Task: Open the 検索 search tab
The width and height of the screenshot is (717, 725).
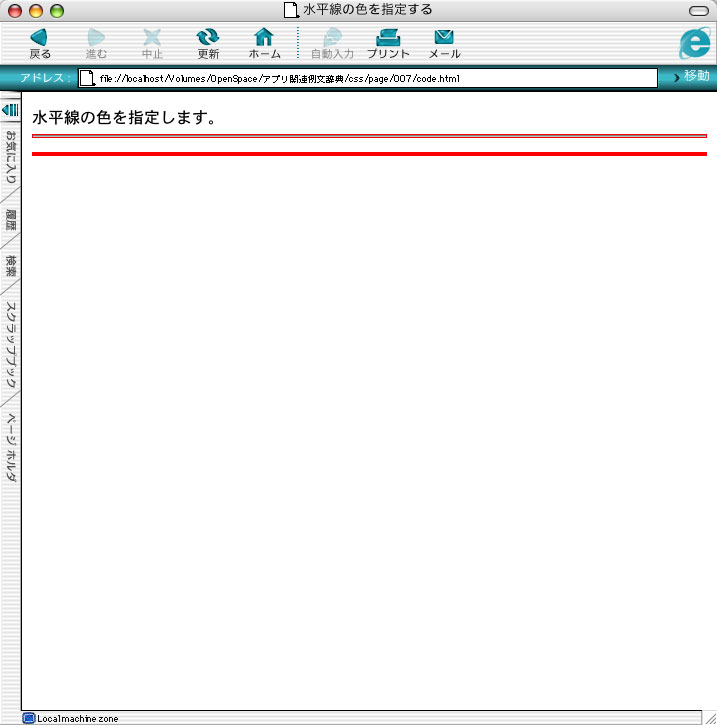Action: (11, 265)
